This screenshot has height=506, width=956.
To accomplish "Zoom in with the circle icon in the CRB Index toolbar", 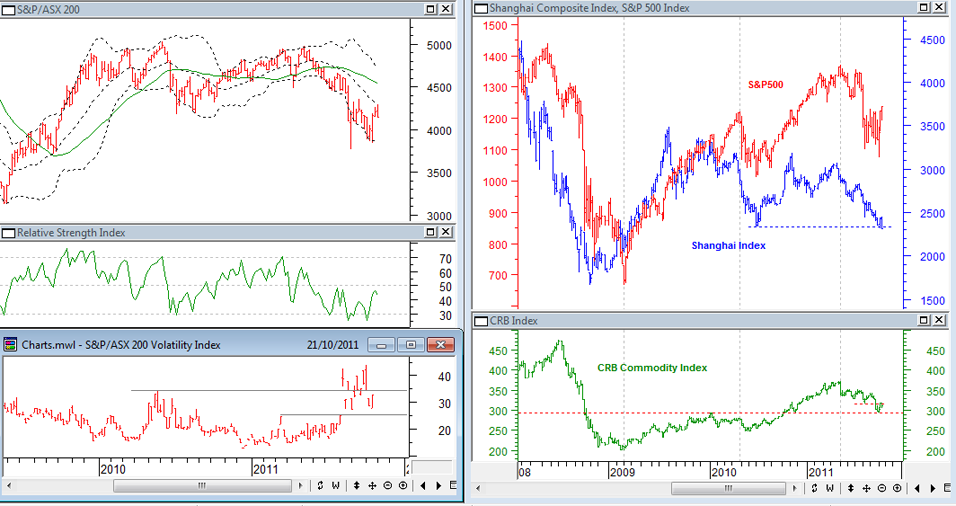I will point(897,488).
